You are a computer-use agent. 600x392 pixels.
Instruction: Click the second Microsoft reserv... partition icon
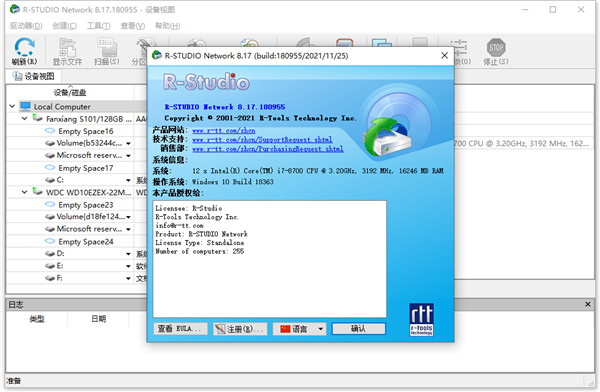coord(50,229)
